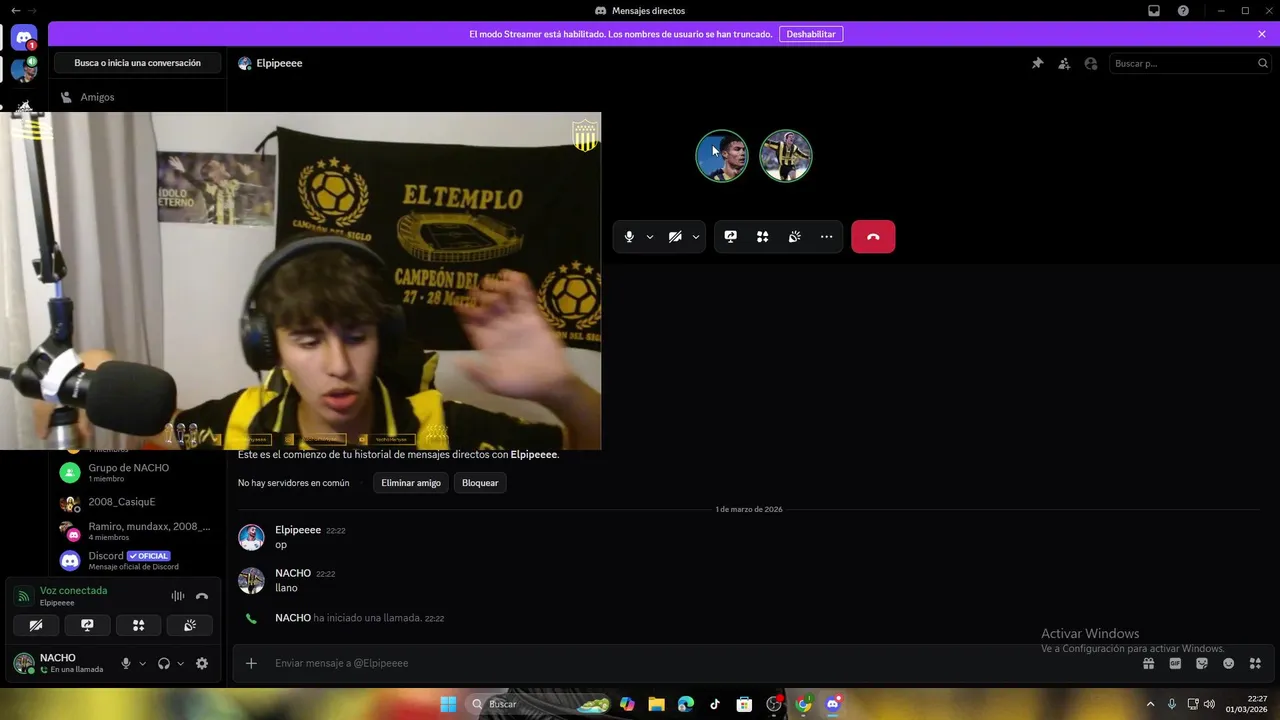Open the inbox icon in title bar
The height and width of the screenshot is (720, 1280).
(1154, 10)
